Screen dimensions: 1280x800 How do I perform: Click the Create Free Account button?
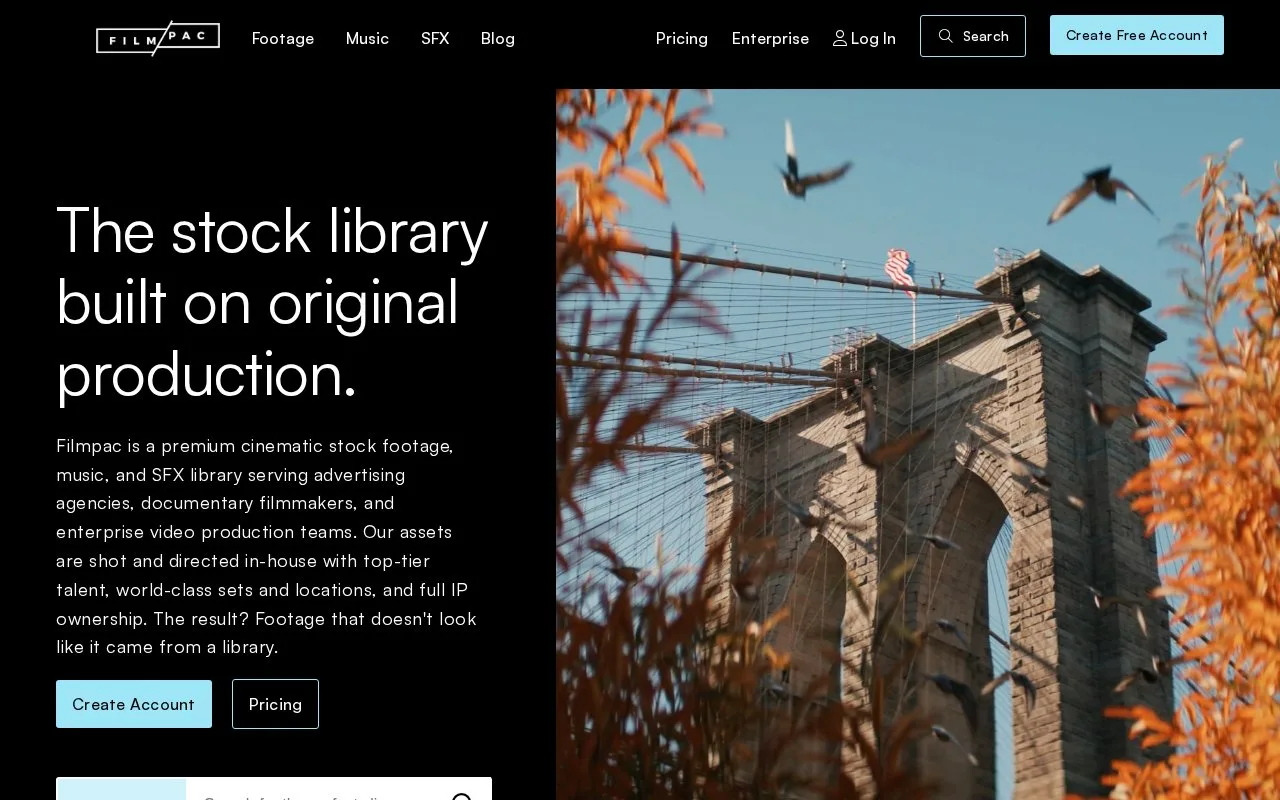click(x=1137, y=35)
